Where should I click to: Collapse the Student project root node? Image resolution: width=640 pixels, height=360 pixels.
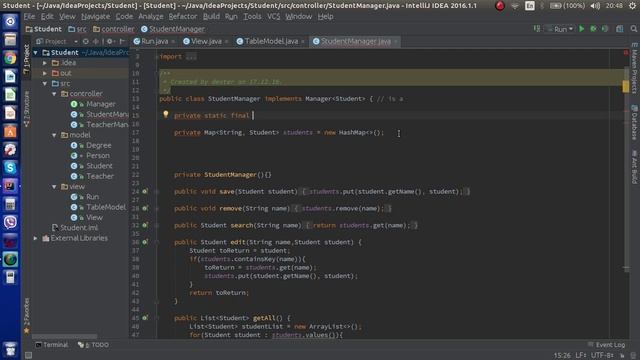point(36,53)
